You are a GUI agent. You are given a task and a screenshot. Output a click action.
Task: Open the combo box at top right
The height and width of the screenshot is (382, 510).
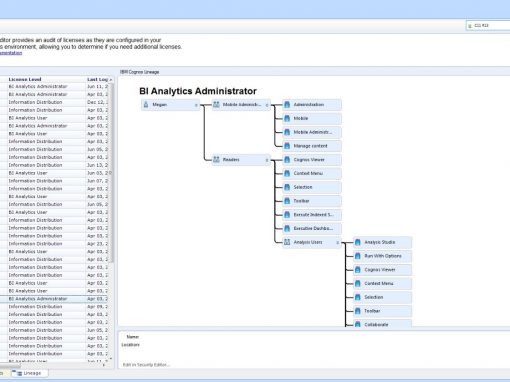click(x=488, y=26)
